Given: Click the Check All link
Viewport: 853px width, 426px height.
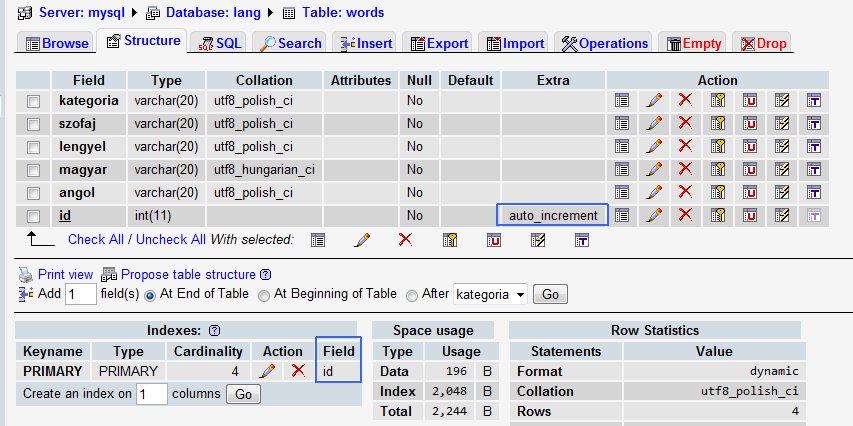Looking at the screenshot, I should coord(96,239).
